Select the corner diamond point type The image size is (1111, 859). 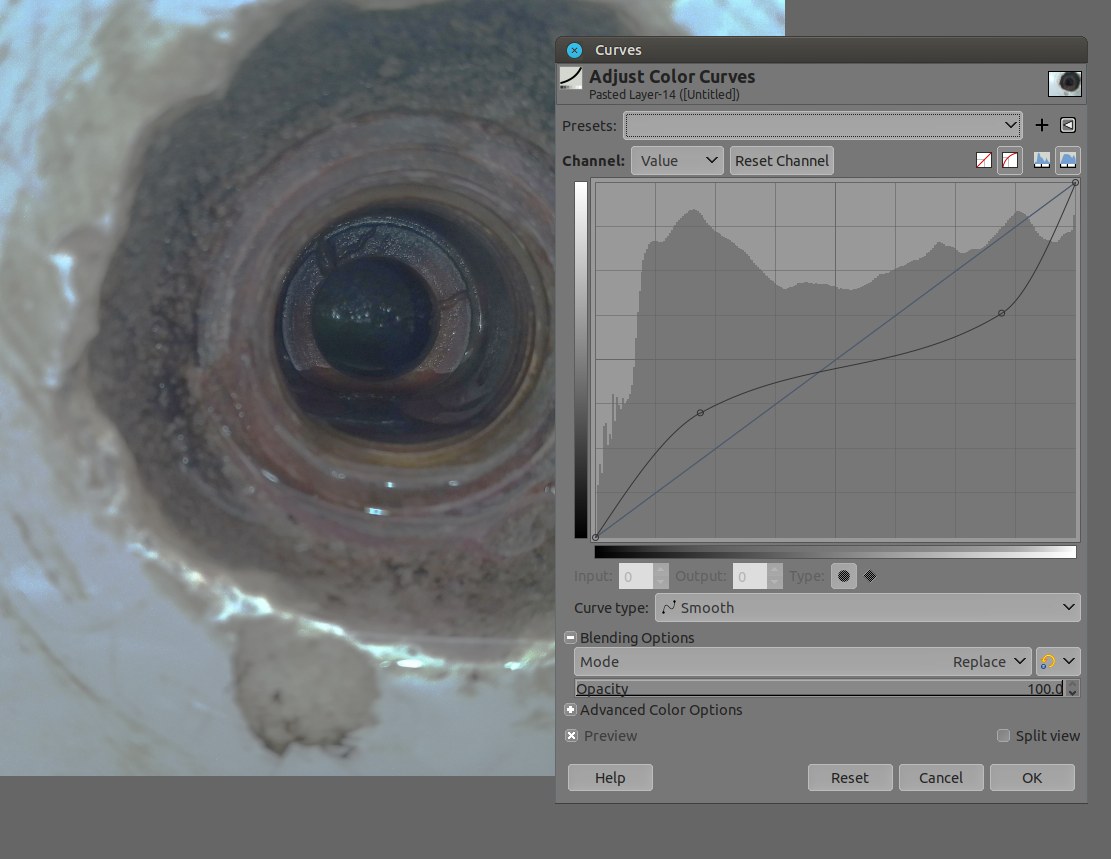pos(870,576)
